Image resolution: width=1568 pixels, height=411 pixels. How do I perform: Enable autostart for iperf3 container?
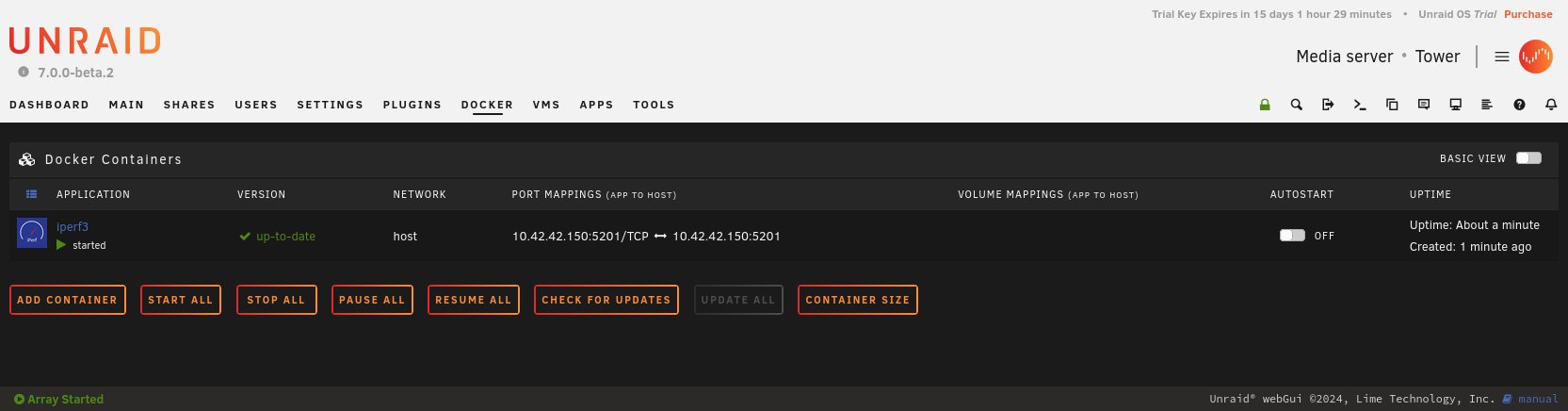(x=1292, y=236)
